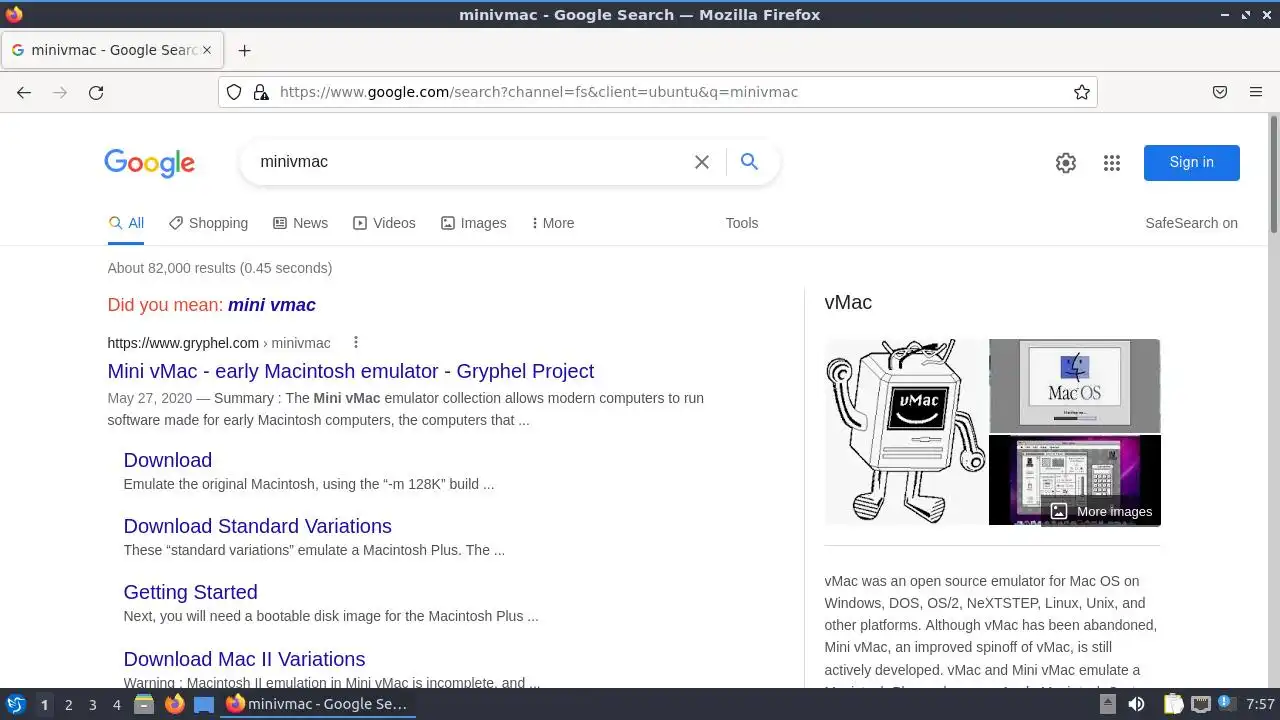
Task: Open a new tab with plus button
Action: 244,50
